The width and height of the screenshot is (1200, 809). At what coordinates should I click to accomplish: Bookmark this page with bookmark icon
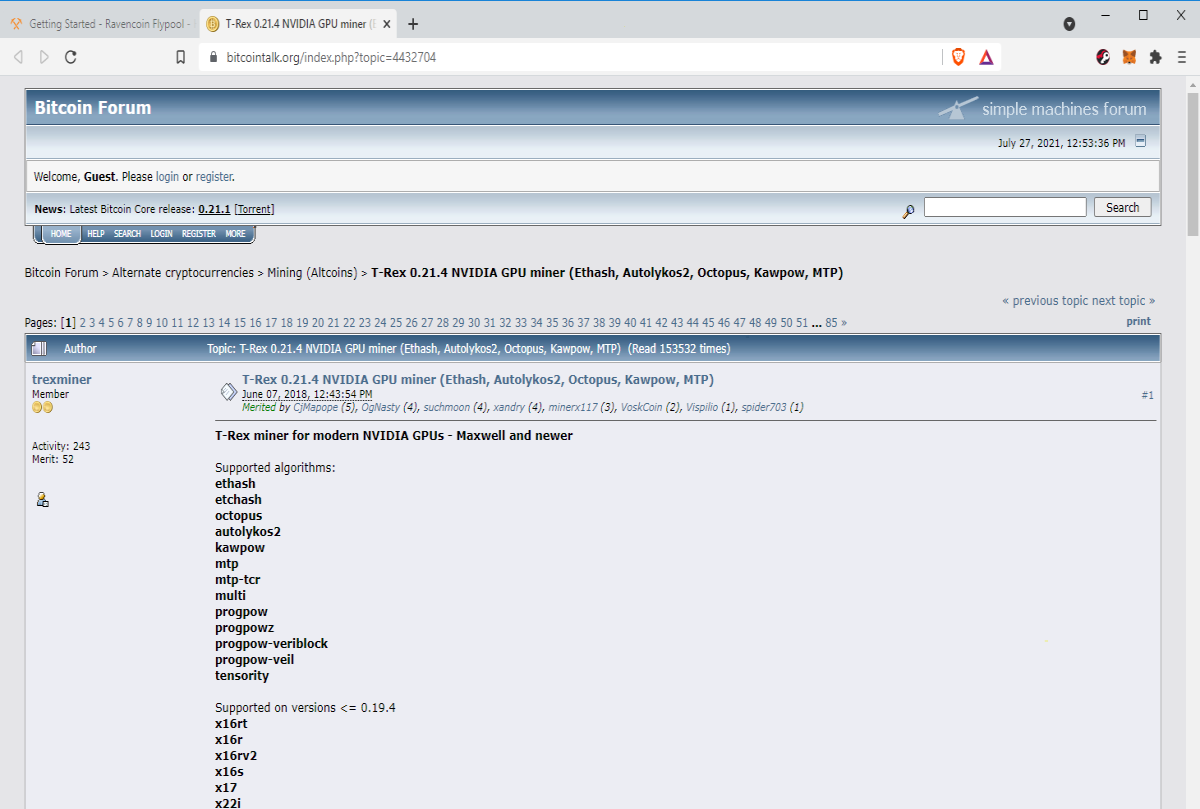(x=181, y=57)
